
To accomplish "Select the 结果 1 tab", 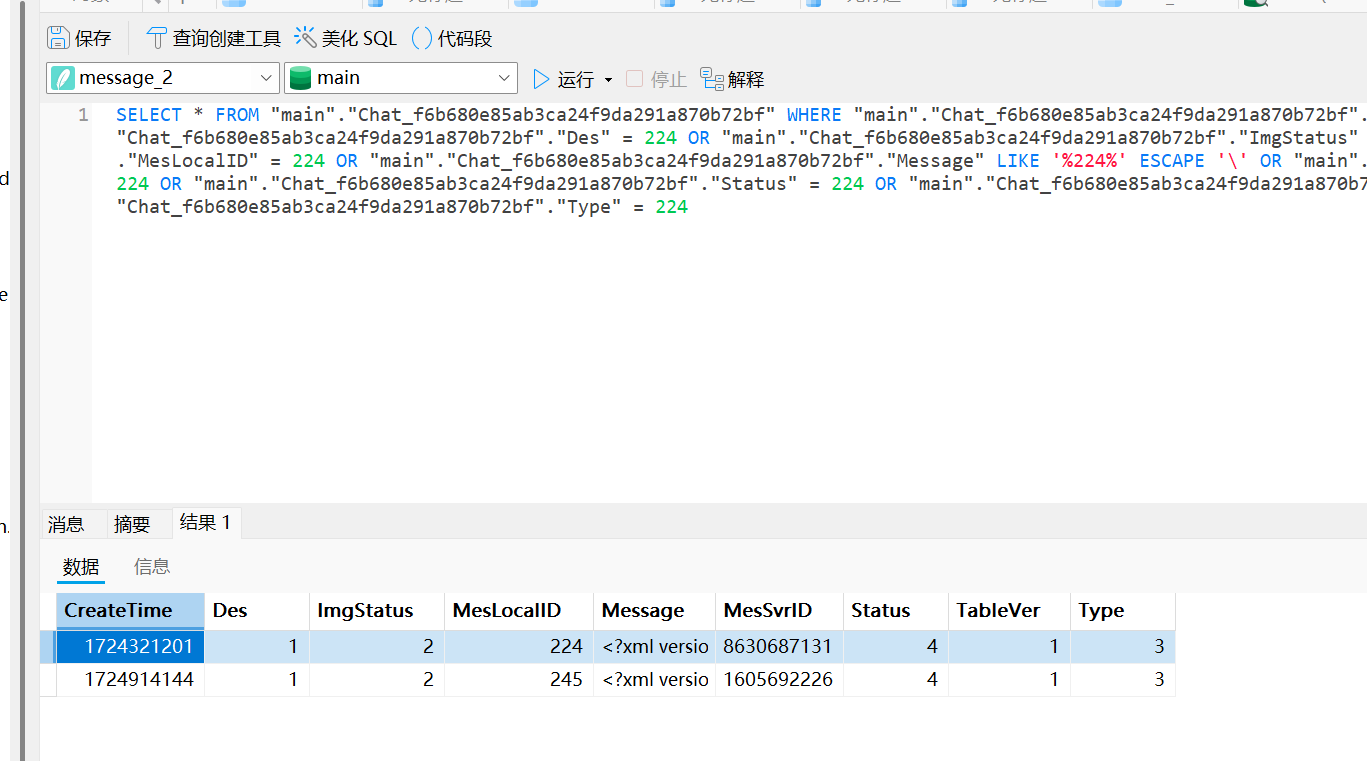I will point(206,522).
